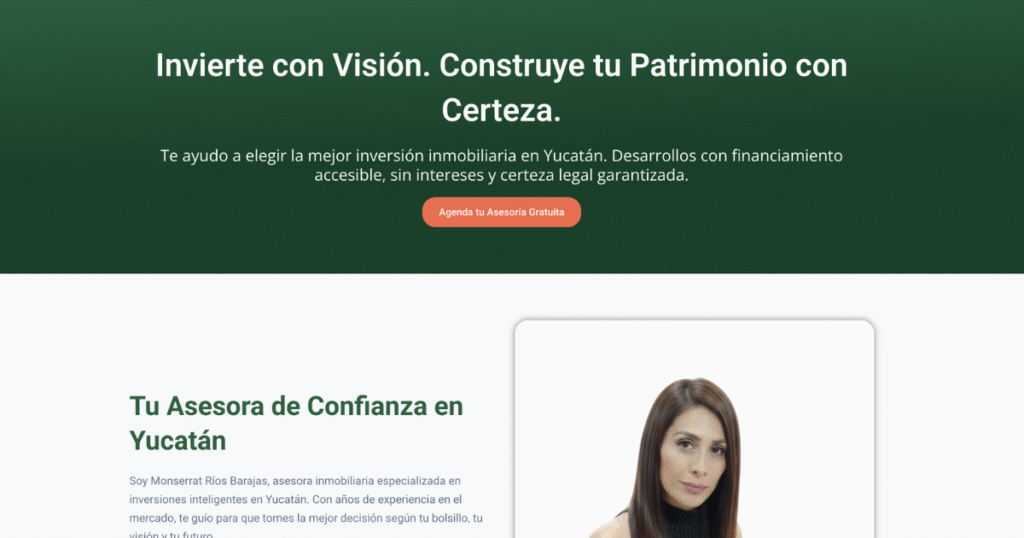The width and height of the screenshot is (1024, 538).
Task: Click the hero subtitle line starting 'Te ayudo a elegir'
Action: (501, 155)
